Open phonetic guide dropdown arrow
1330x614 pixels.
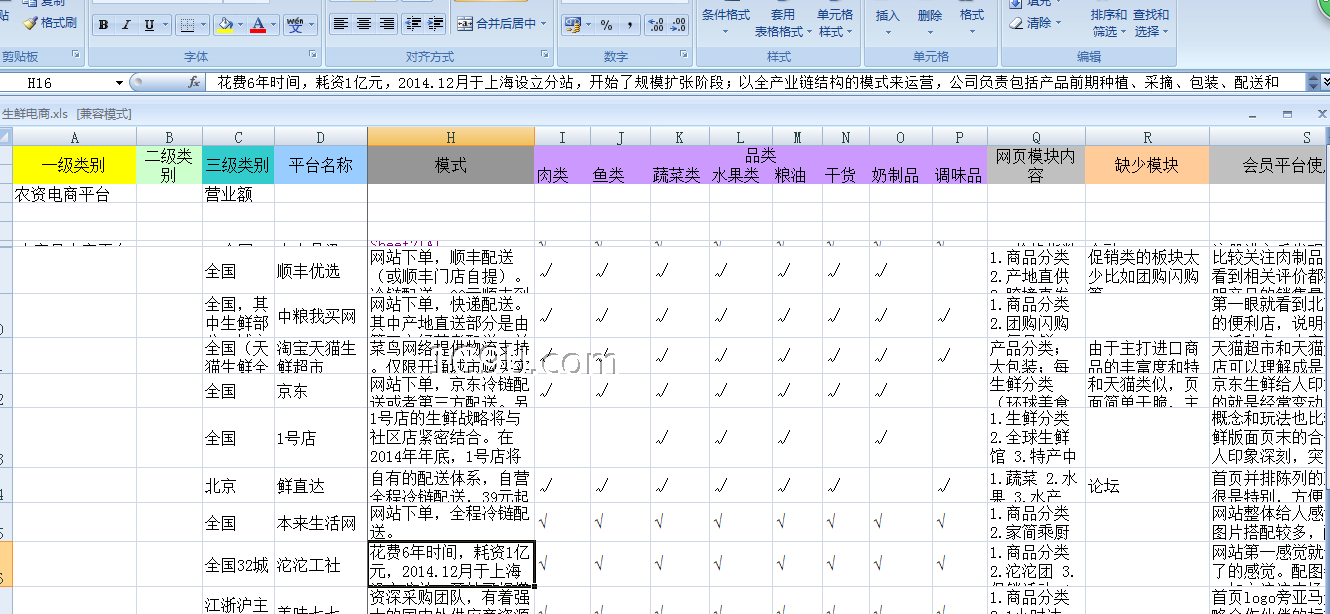click(x=311, y=25)
